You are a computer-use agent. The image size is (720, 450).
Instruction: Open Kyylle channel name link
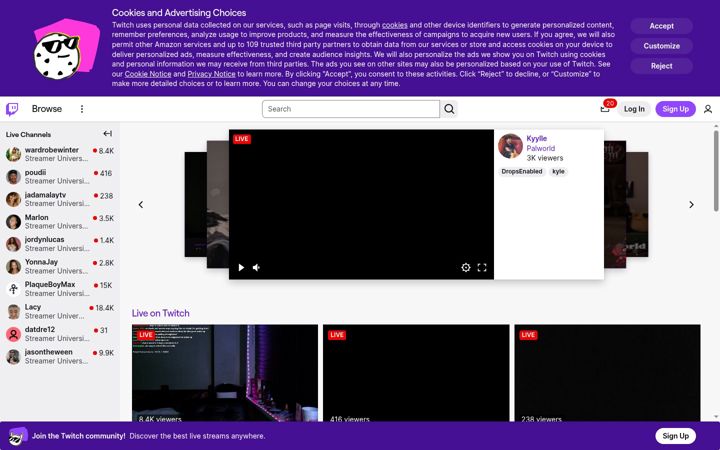536,138
